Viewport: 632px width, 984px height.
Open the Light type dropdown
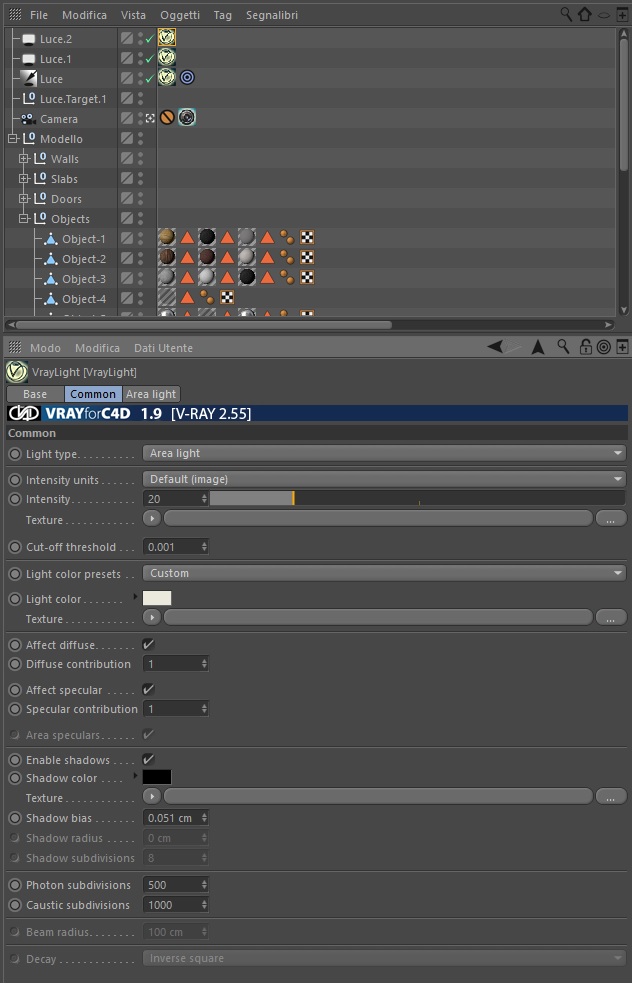[x=384, y=453]
